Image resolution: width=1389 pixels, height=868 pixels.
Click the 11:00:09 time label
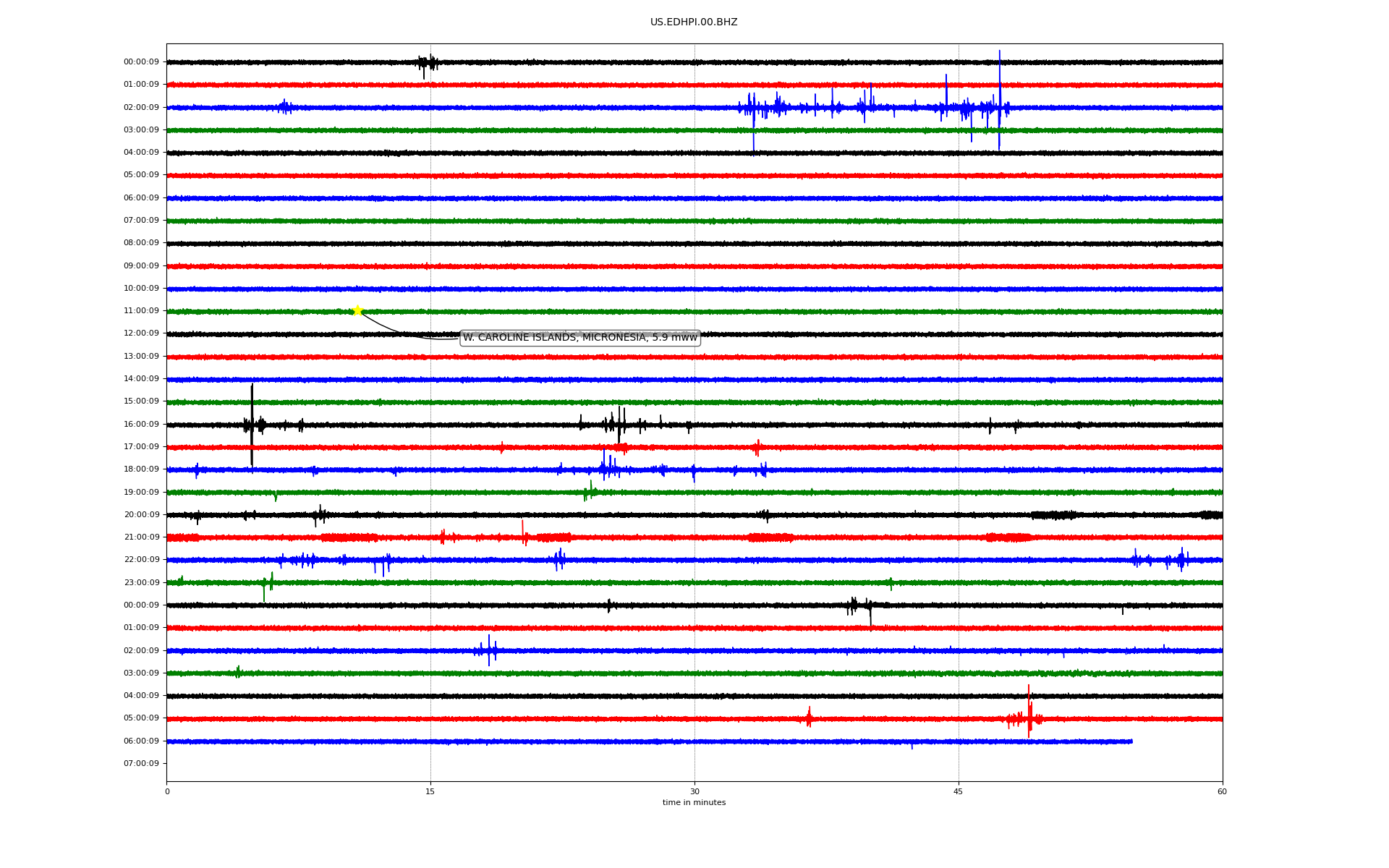point(141,311)
